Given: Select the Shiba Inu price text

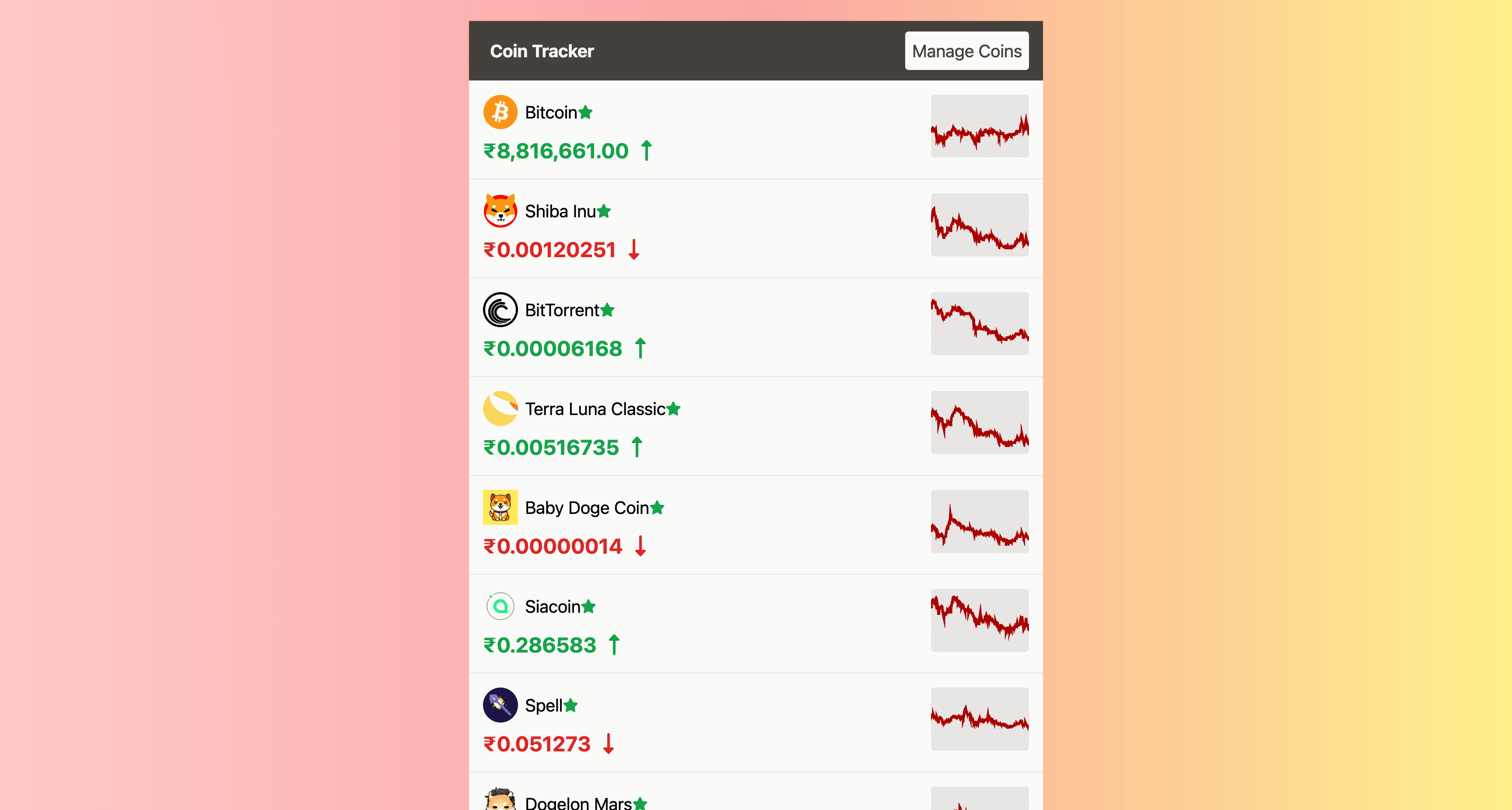Looking at the screenshot, I should coord(548,249).
